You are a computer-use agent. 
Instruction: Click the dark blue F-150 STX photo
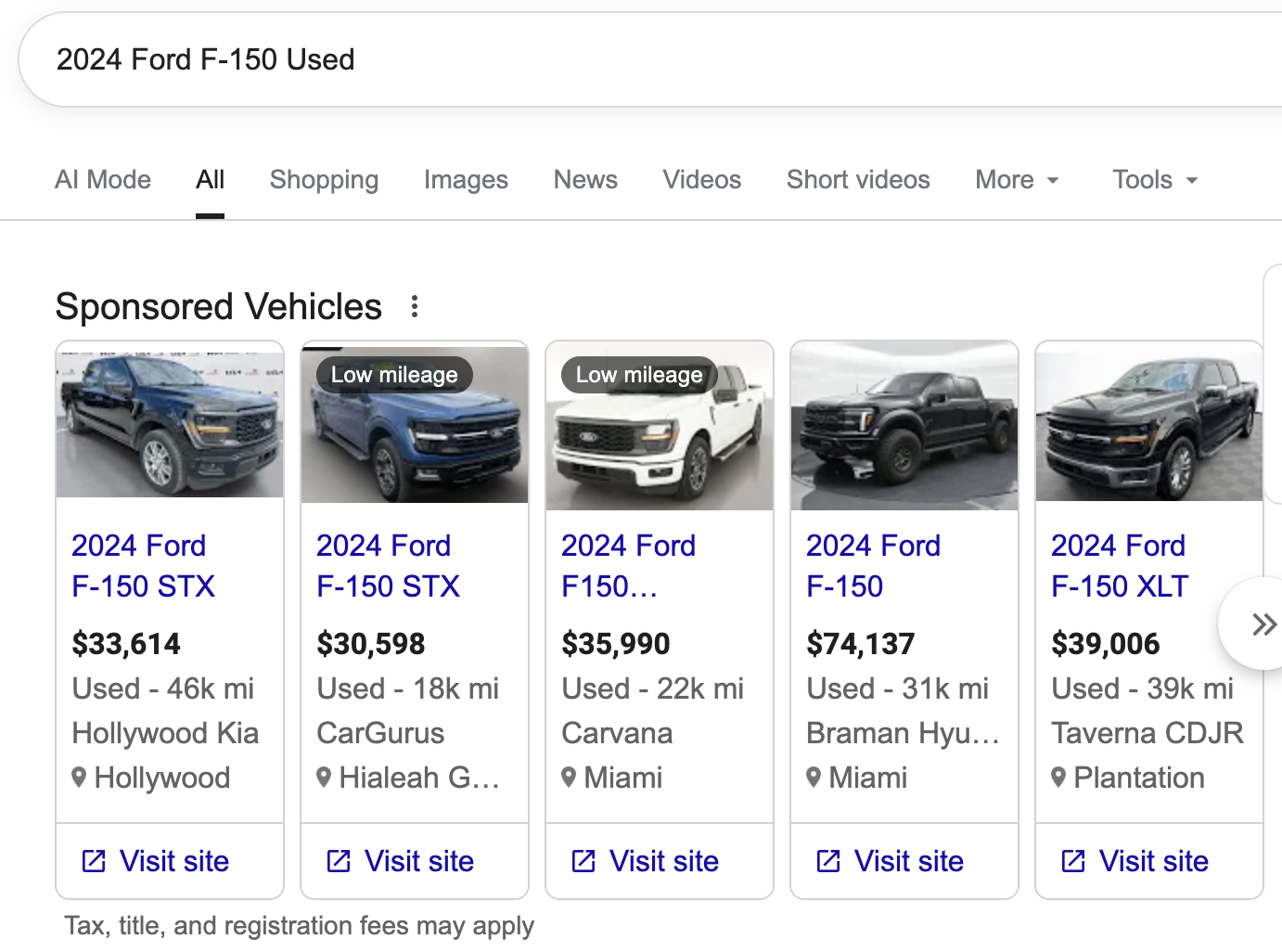click(x=170, y=423)
